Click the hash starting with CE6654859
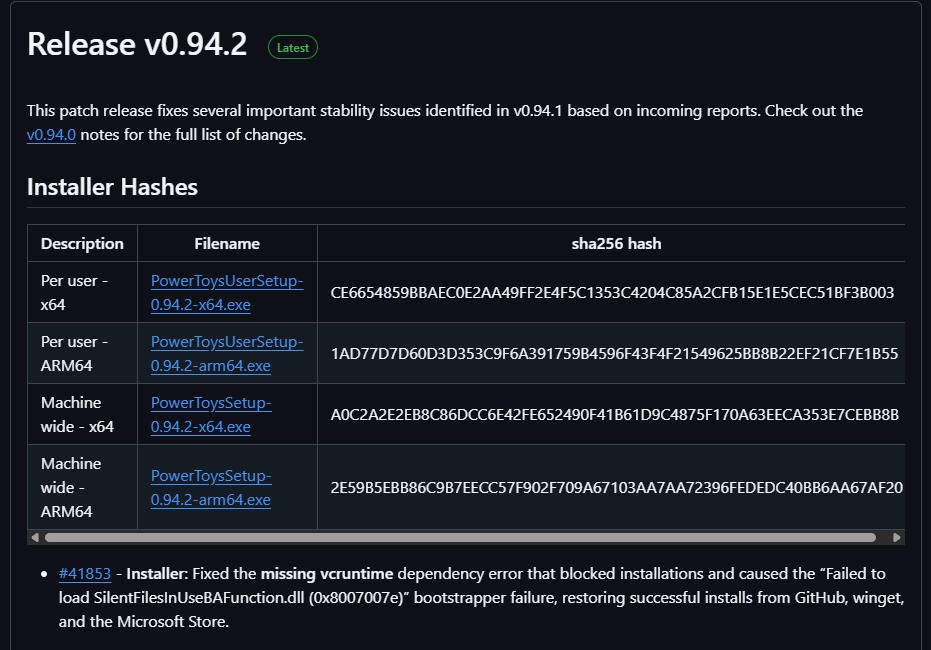The image size is (931, 650). click(x=612, y=293)
